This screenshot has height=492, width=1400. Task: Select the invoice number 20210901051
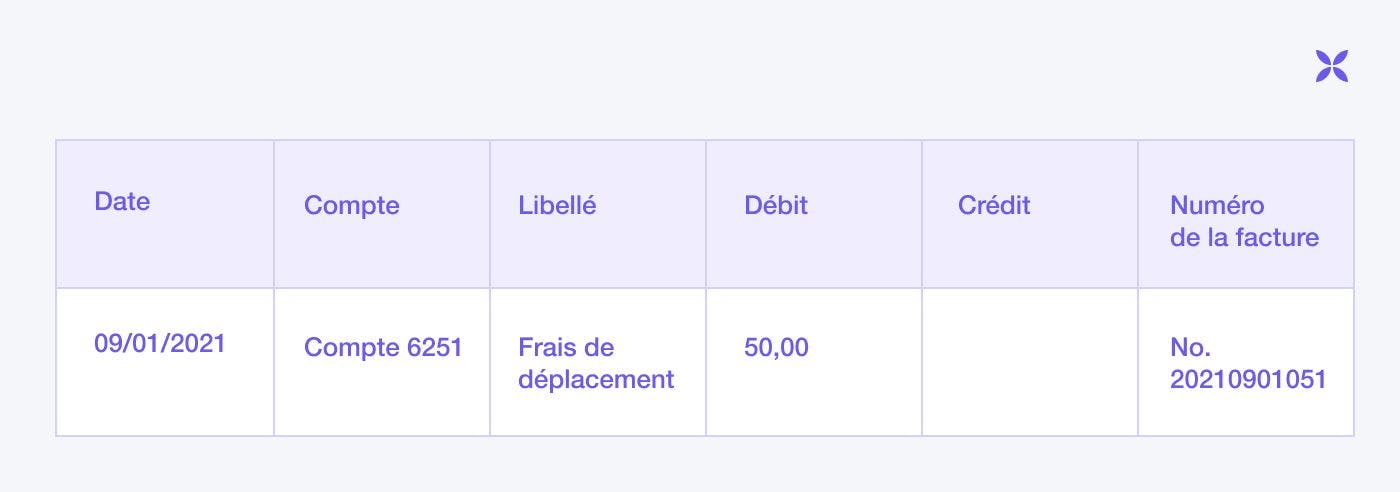tap(1248, 379)
